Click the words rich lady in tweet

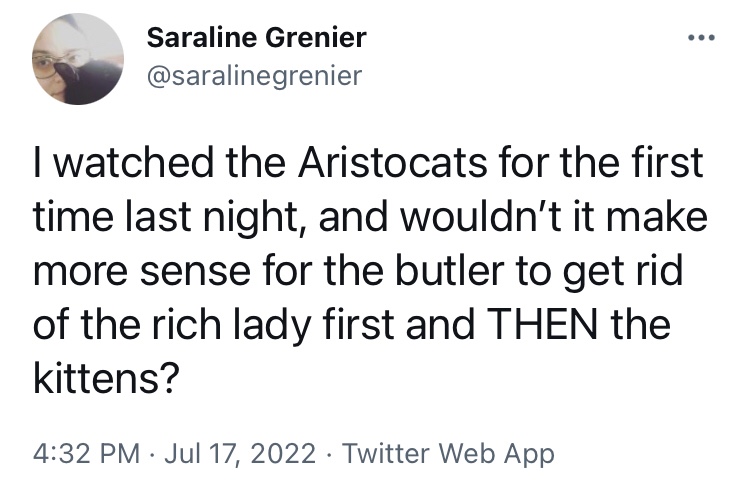200,326
